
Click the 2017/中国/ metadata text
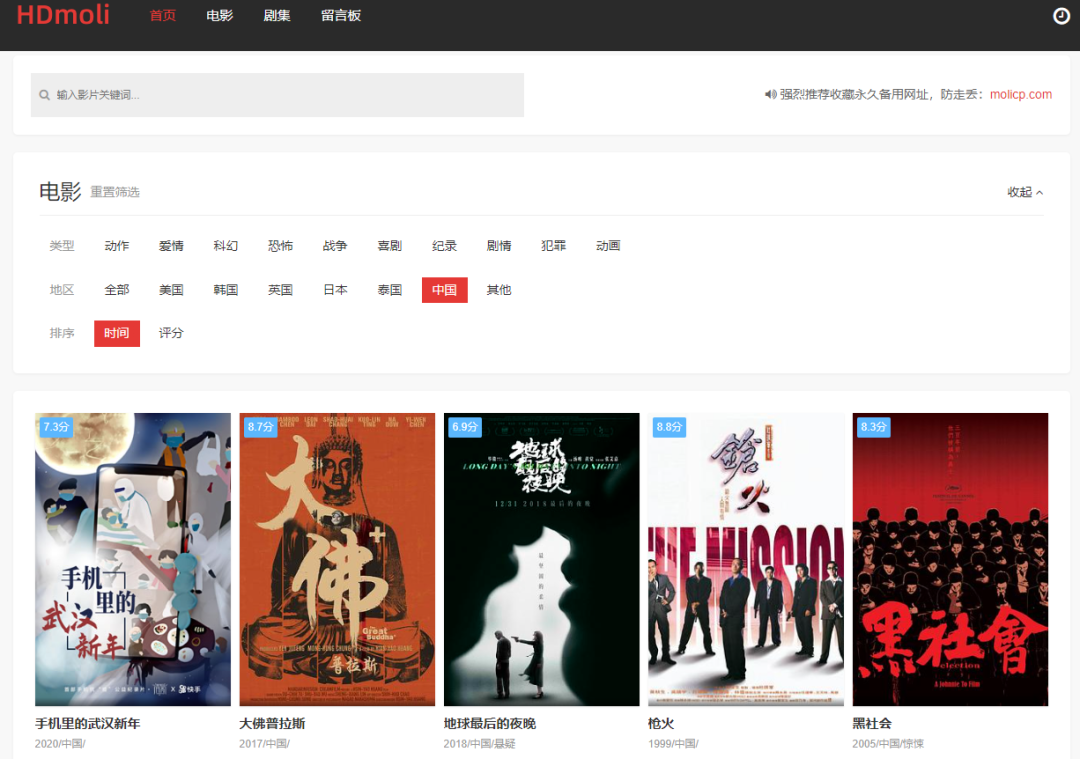(x=264, y=744)
